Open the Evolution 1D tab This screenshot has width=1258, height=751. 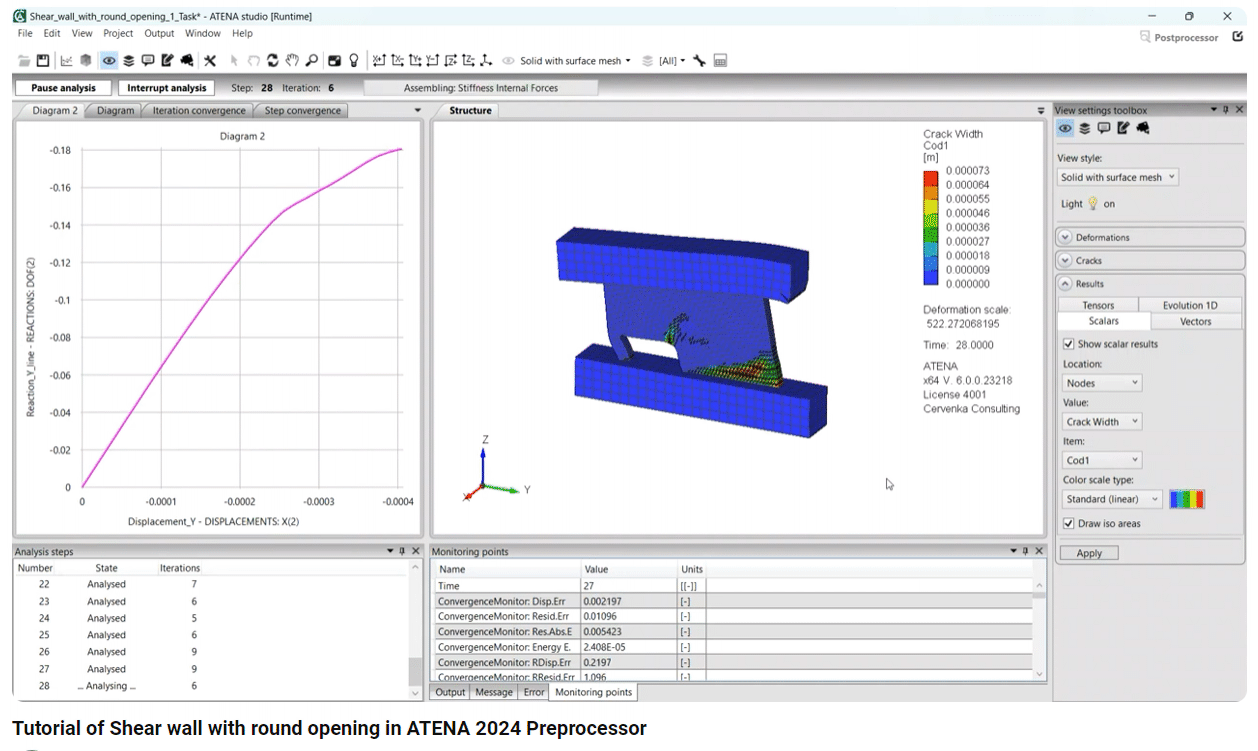(x=1190, y=305)
